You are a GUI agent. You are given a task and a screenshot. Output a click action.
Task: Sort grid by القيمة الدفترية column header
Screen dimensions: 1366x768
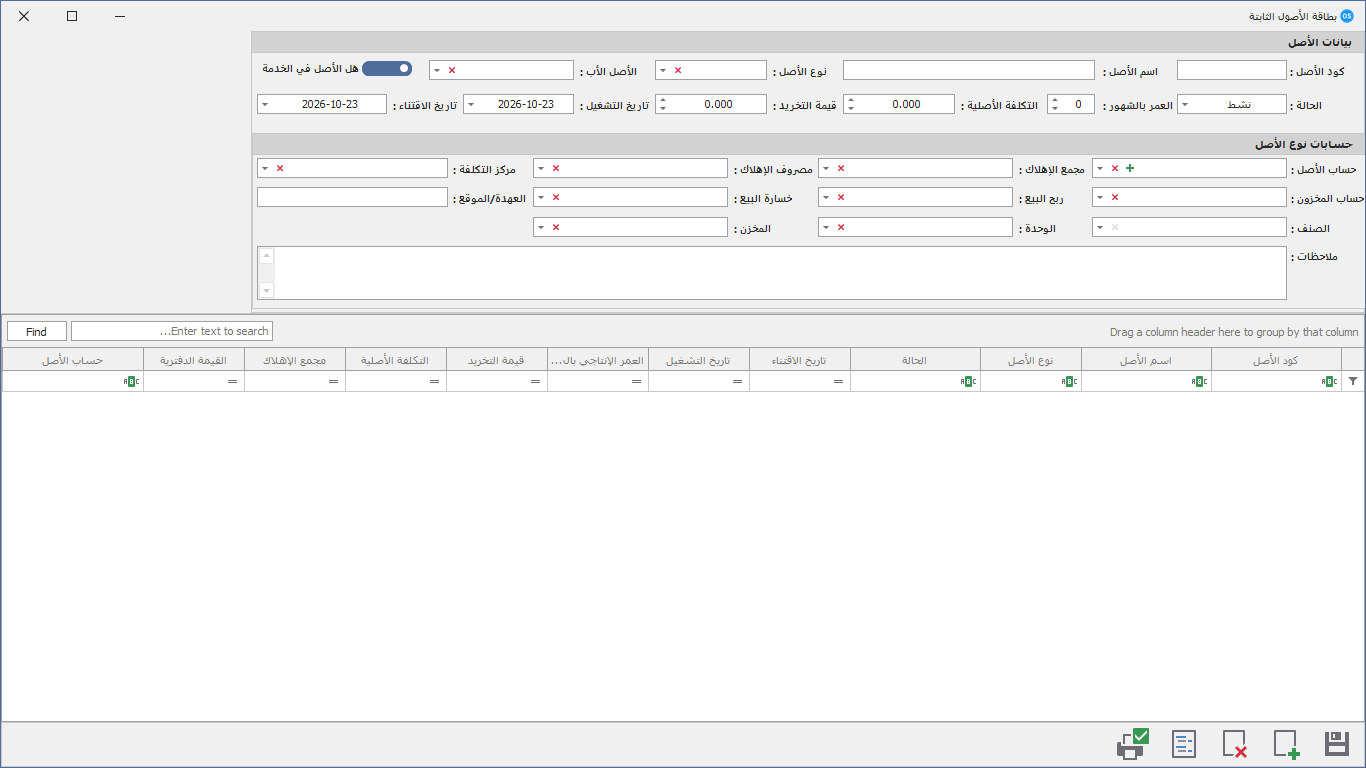click(194, 360)
